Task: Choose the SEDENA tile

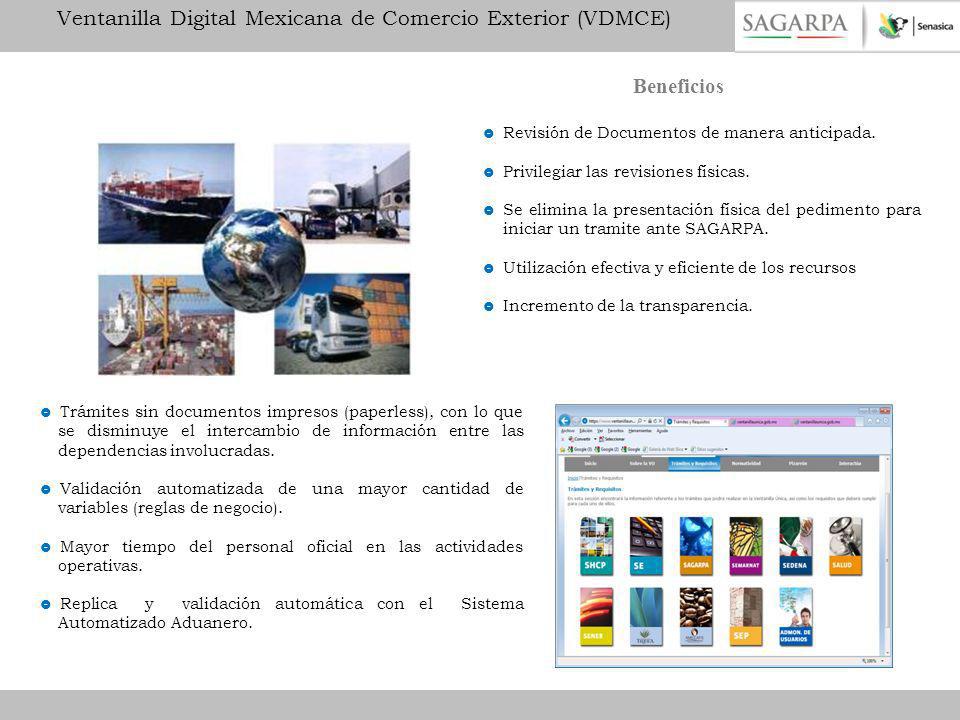Action: 795,546
